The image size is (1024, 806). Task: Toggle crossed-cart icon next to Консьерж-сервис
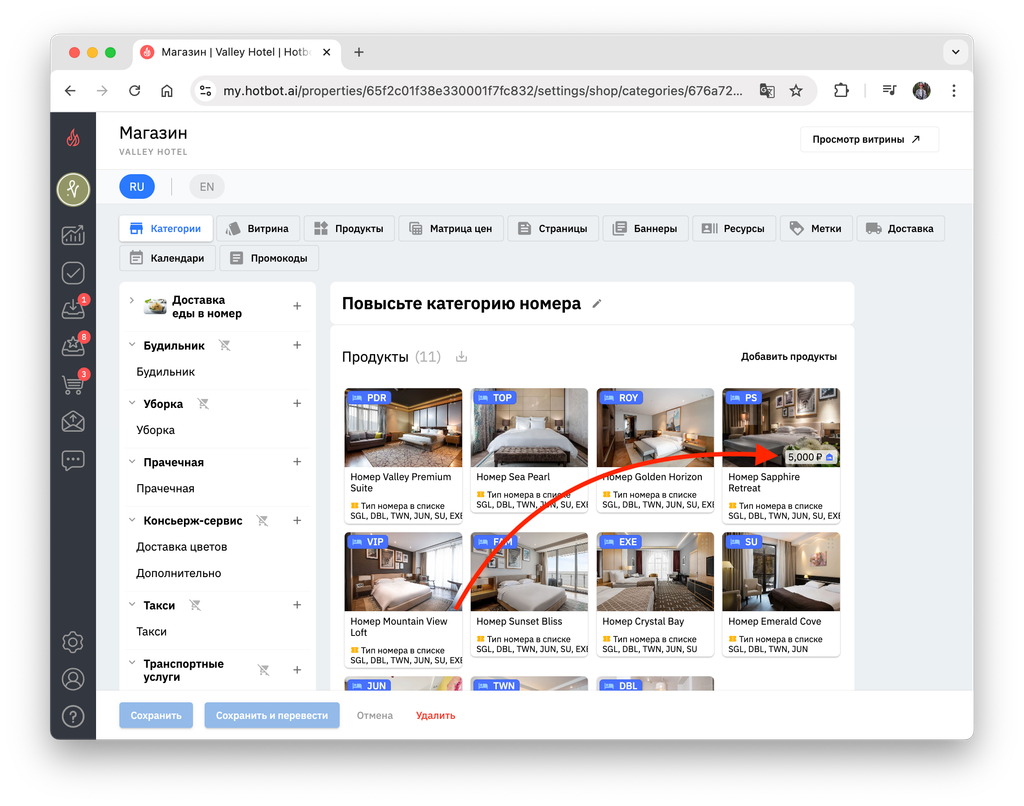(x=263, y=521)
